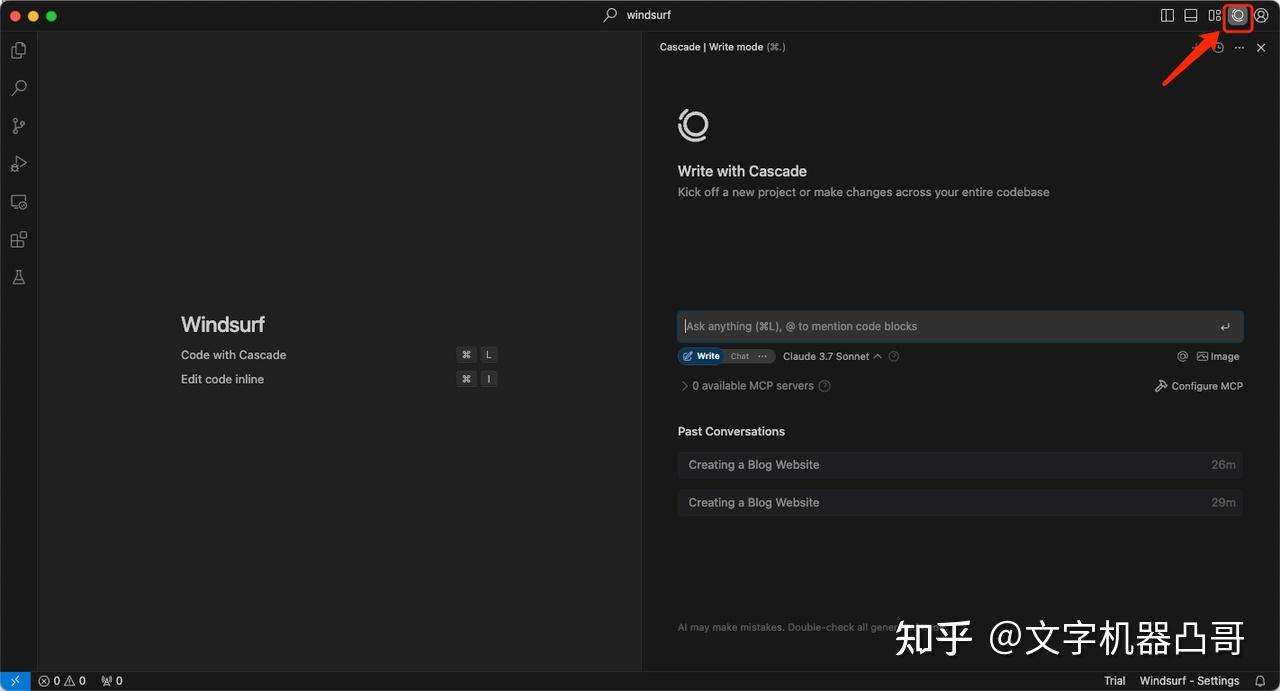Click the @ mention icon

pyautogui.click(x=1182, y=356)
